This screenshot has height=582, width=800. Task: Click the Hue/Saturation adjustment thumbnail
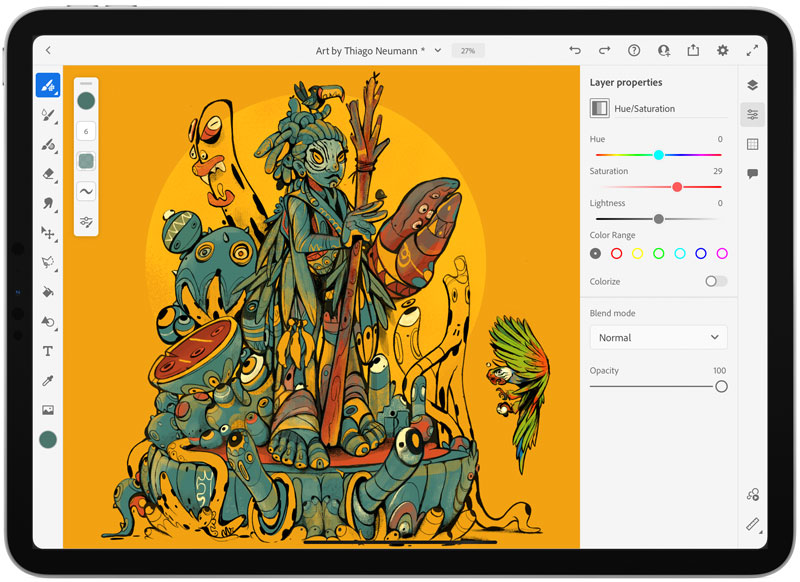(x=599, y=108)
